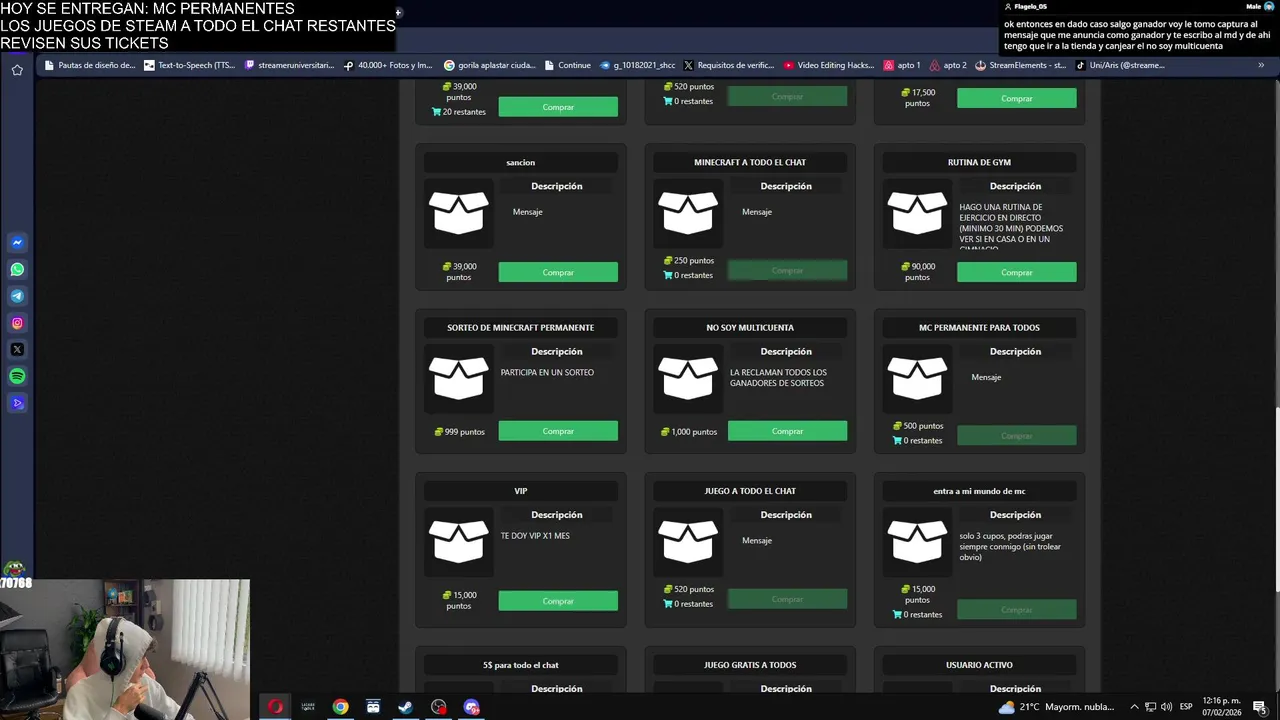This screenshot has width=1280, height=720.
Task: Open X (Twitter) in the browser sidebar
Action: click(17, 350)
